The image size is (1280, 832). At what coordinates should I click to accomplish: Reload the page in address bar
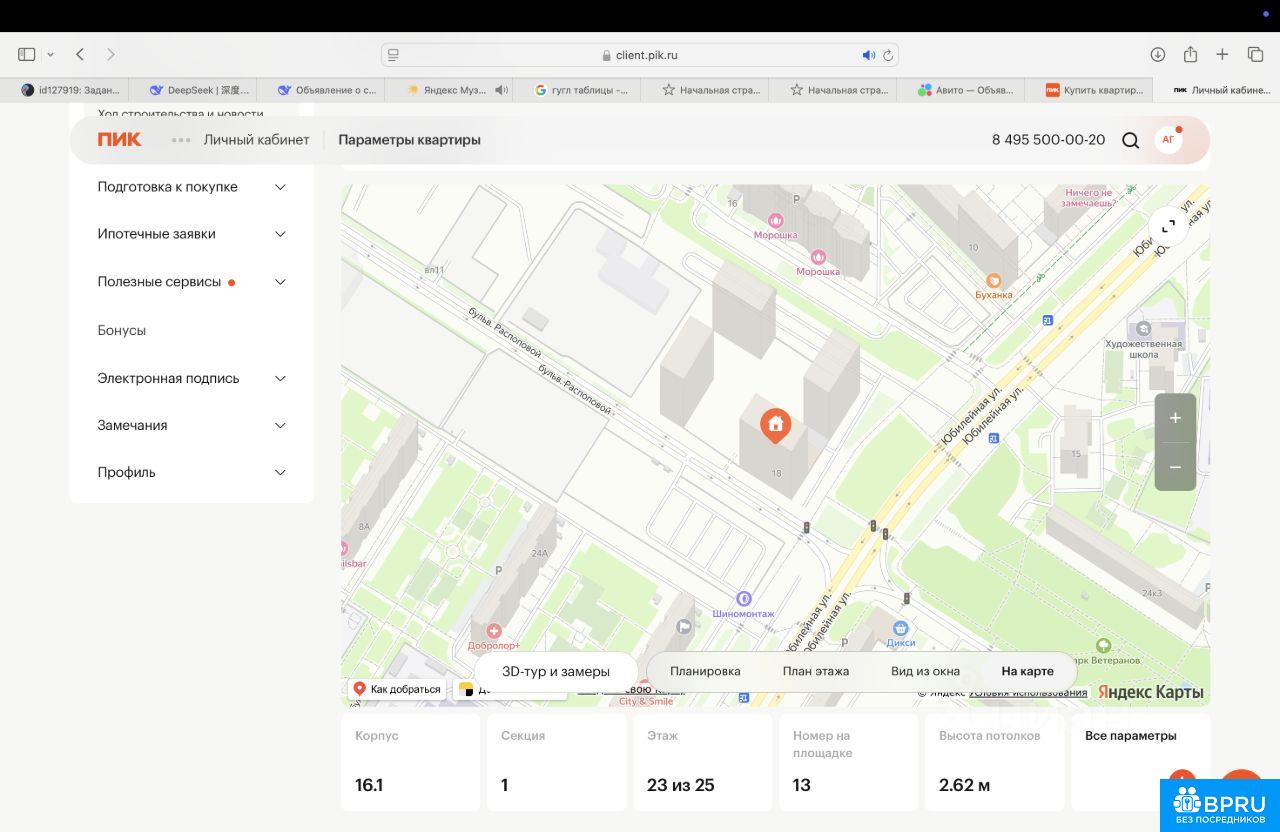tap(887, 55)
